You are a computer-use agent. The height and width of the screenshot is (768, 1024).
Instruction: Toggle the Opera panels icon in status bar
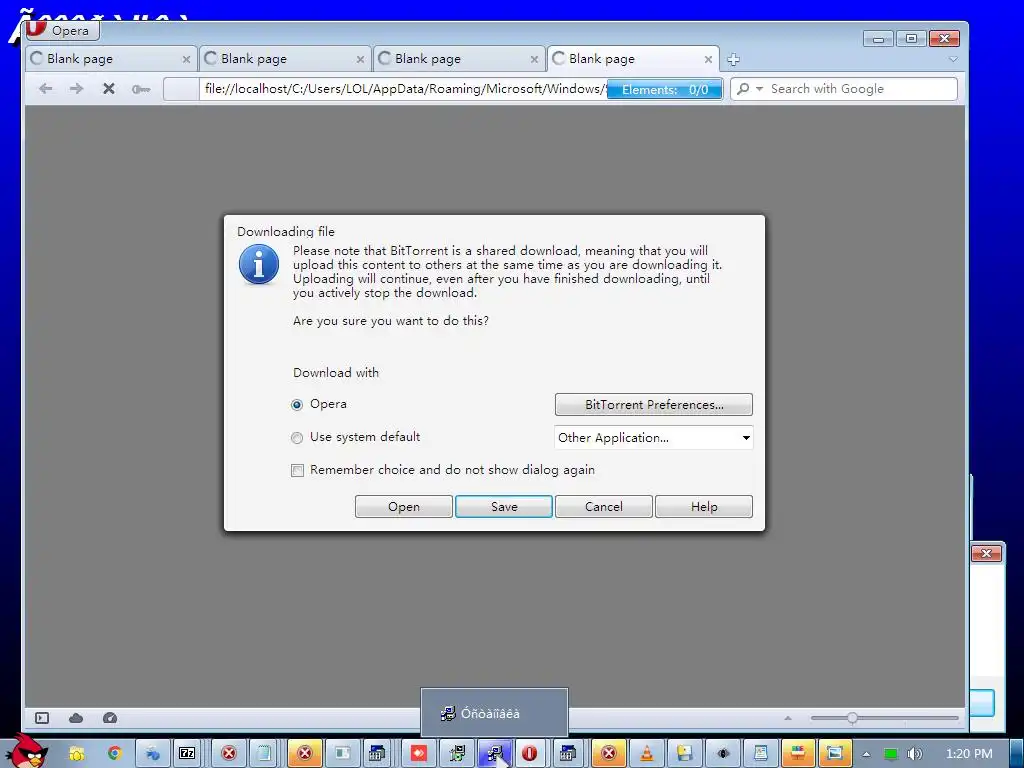42,718
